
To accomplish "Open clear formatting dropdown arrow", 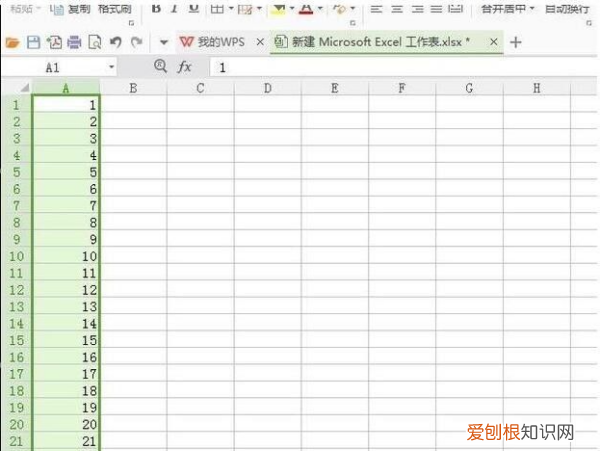I will (352, 8).
